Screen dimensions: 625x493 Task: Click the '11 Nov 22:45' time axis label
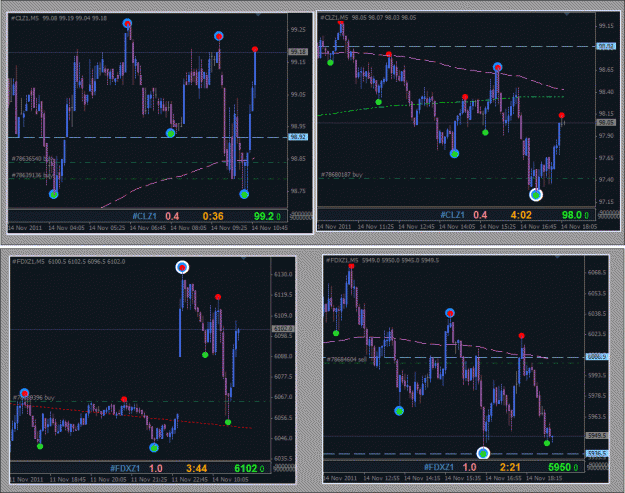[190, 479]
